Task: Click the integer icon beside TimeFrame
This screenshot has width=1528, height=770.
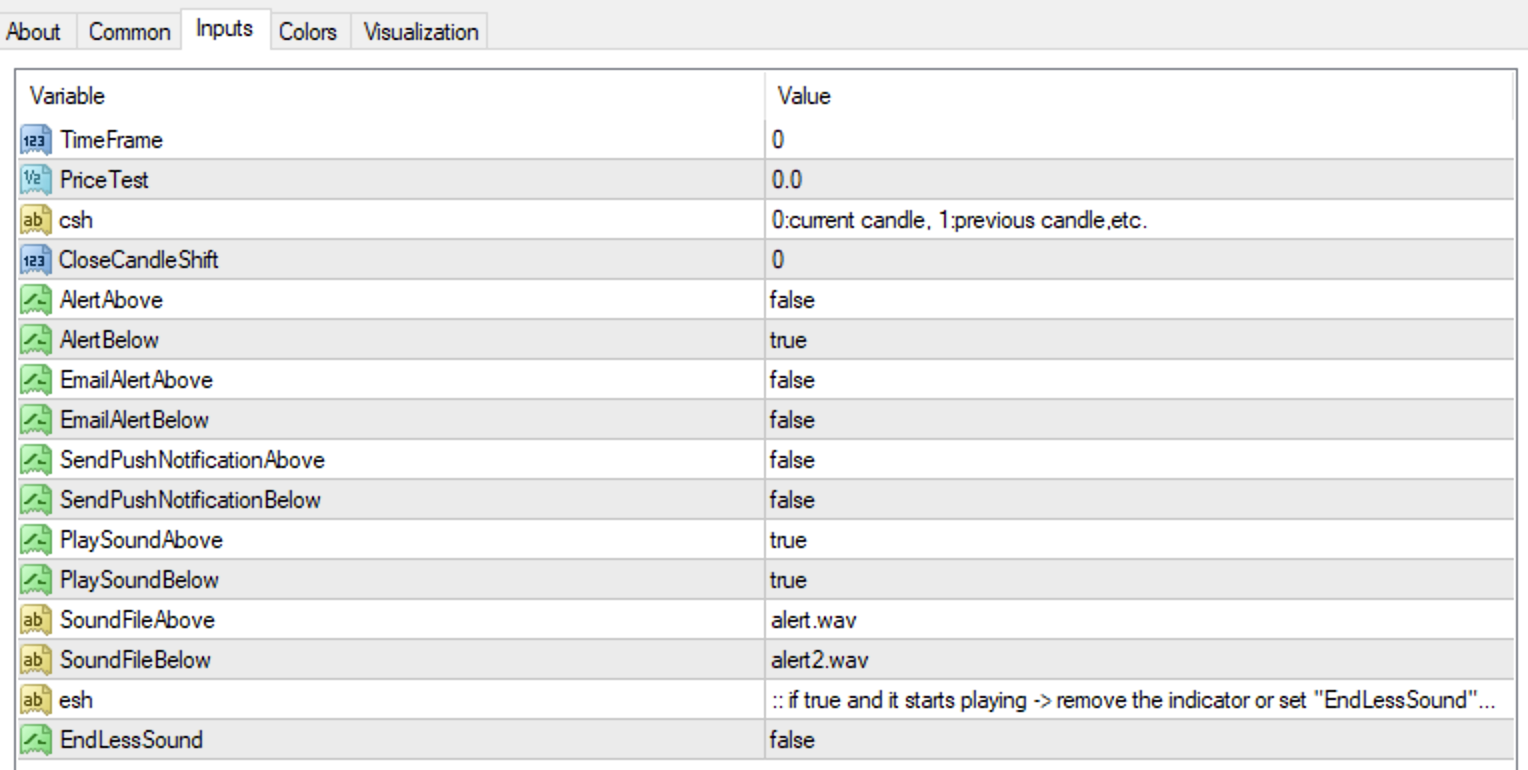Action: (34, 140)
